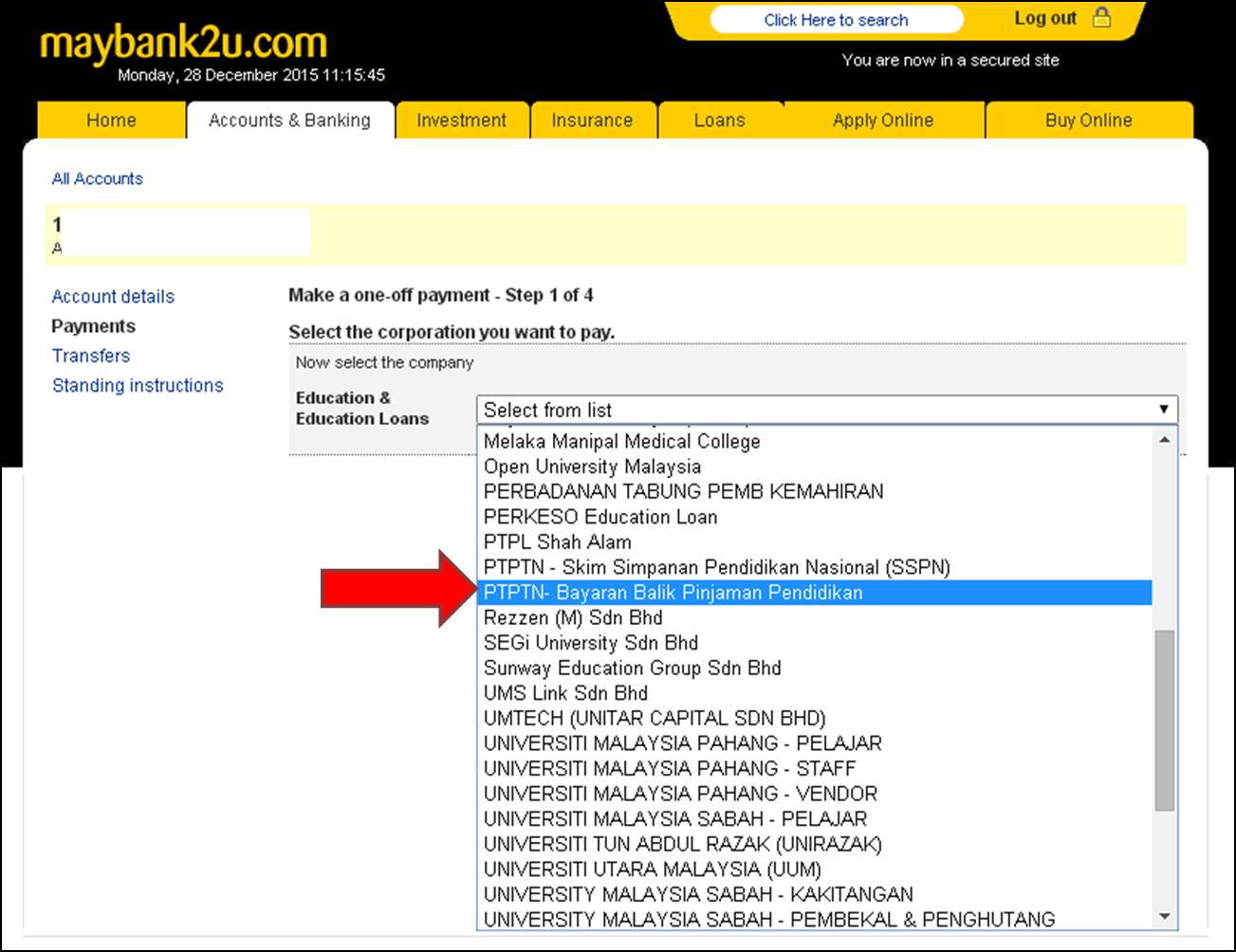Choose UMS Link Sdn Bhd
1236x952 pixels.
[814, 693]
